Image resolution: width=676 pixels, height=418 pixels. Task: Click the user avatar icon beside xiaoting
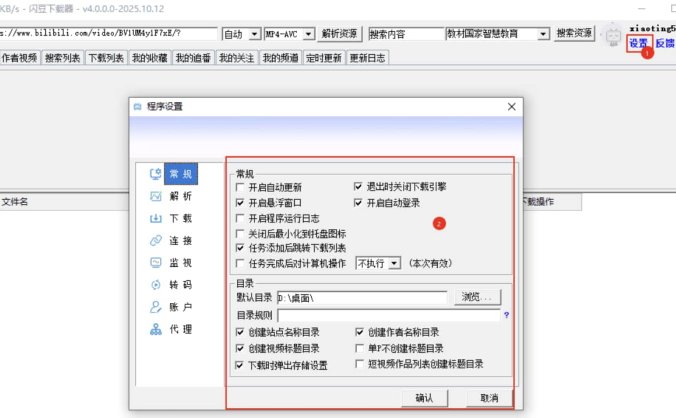pyautogui.click(x=613, y=35)
